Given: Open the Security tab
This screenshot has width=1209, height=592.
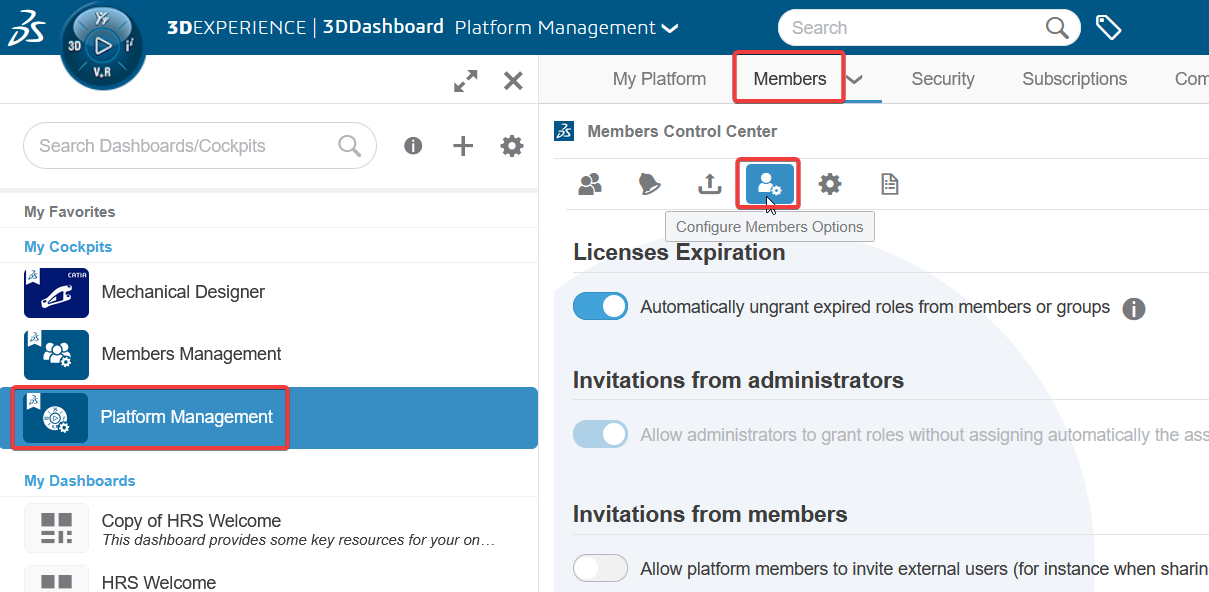Looking at the screenshot, I should point(943,79).
